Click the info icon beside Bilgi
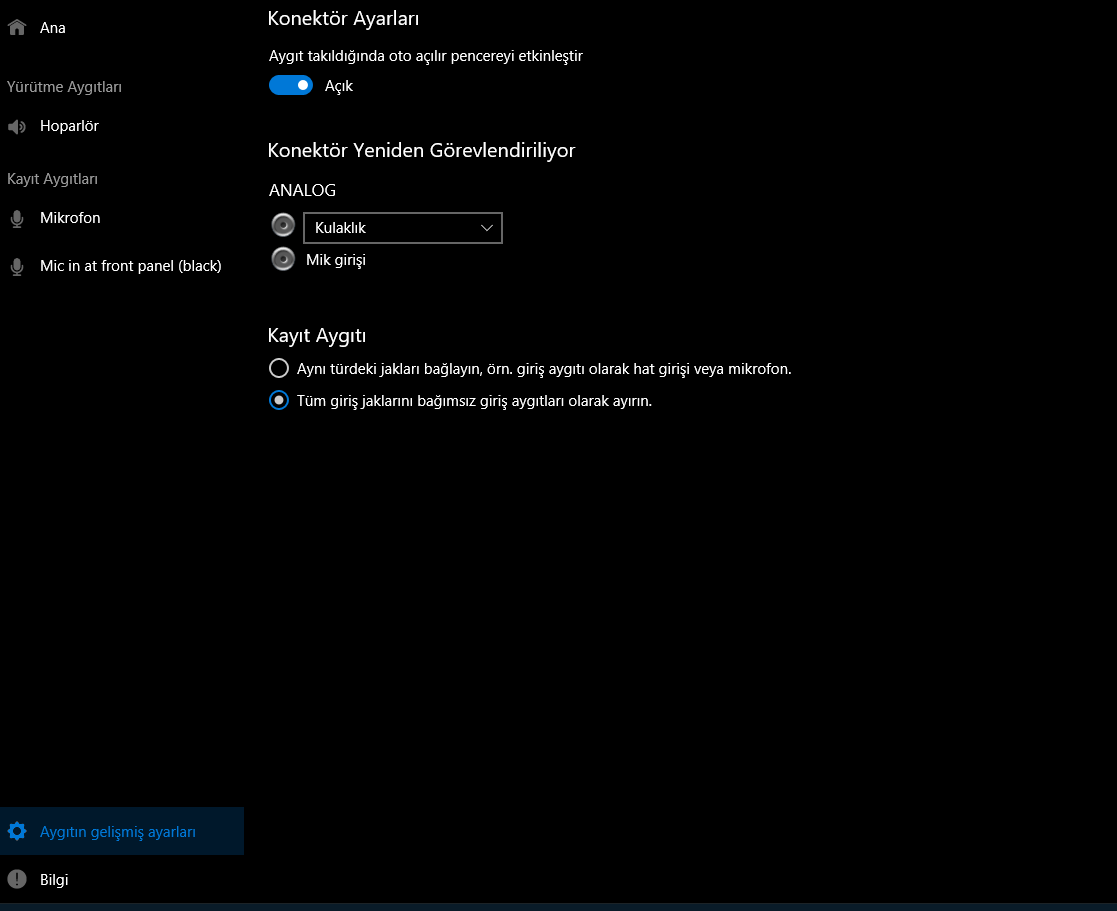 tap(17, 879)
